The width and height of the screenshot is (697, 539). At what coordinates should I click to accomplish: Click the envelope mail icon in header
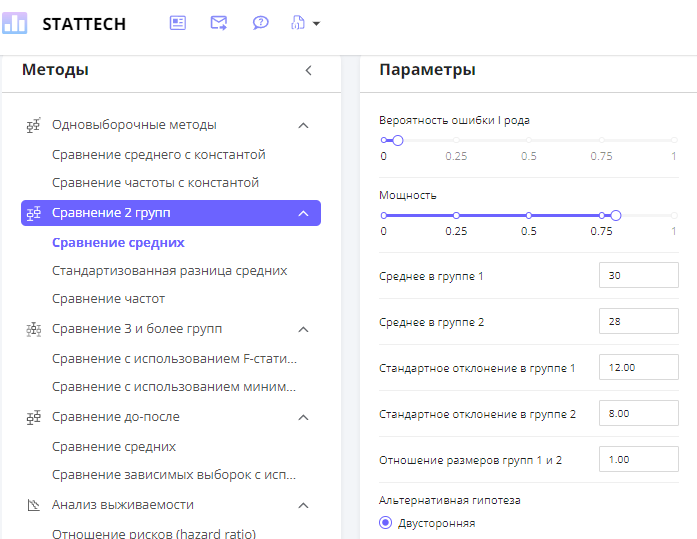[219, 24]
